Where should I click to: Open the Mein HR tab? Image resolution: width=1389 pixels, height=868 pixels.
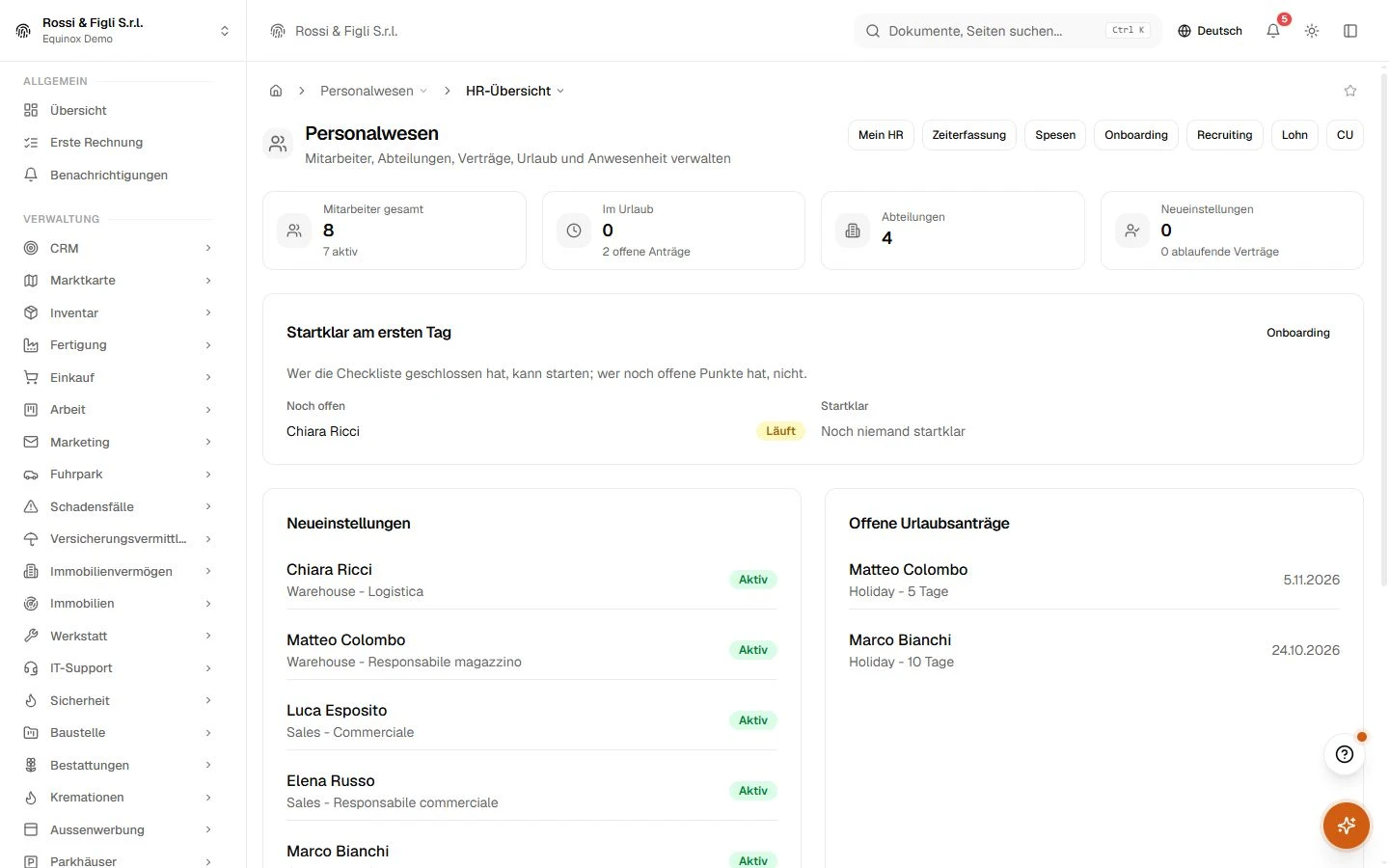coord(881,135)
